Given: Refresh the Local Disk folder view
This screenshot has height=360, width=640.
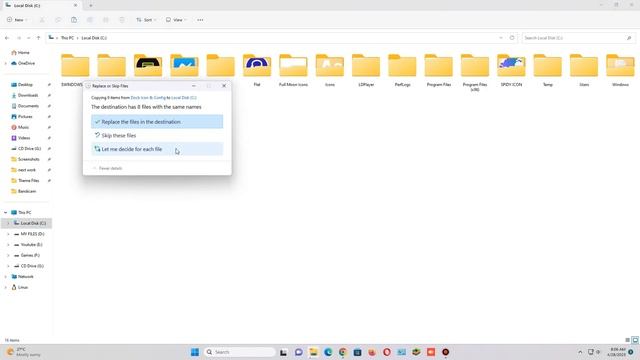Looking at the screenshot, I should [x=512, y=38].
